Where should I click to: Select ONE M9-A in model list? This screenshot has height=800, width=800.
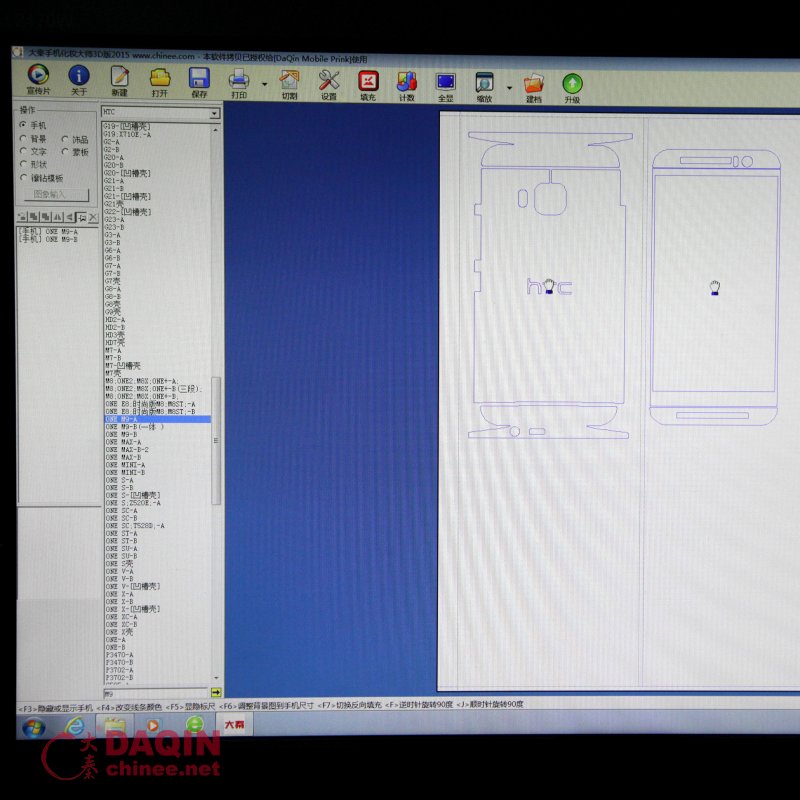pos(157,419)
